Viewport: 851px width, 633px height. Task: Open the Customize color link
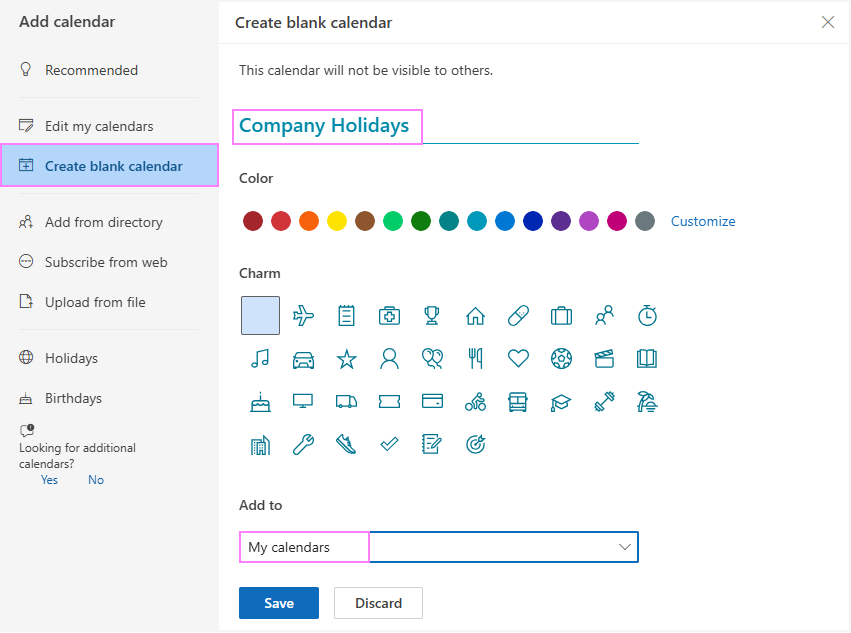pos(703,221)
